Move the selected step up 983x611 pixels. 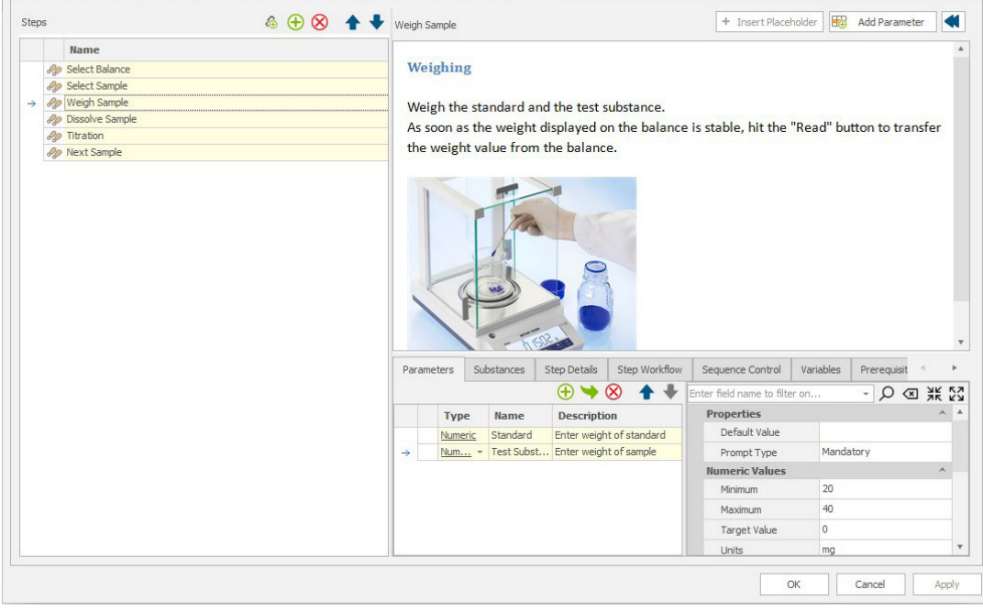[x=353, y=22]
